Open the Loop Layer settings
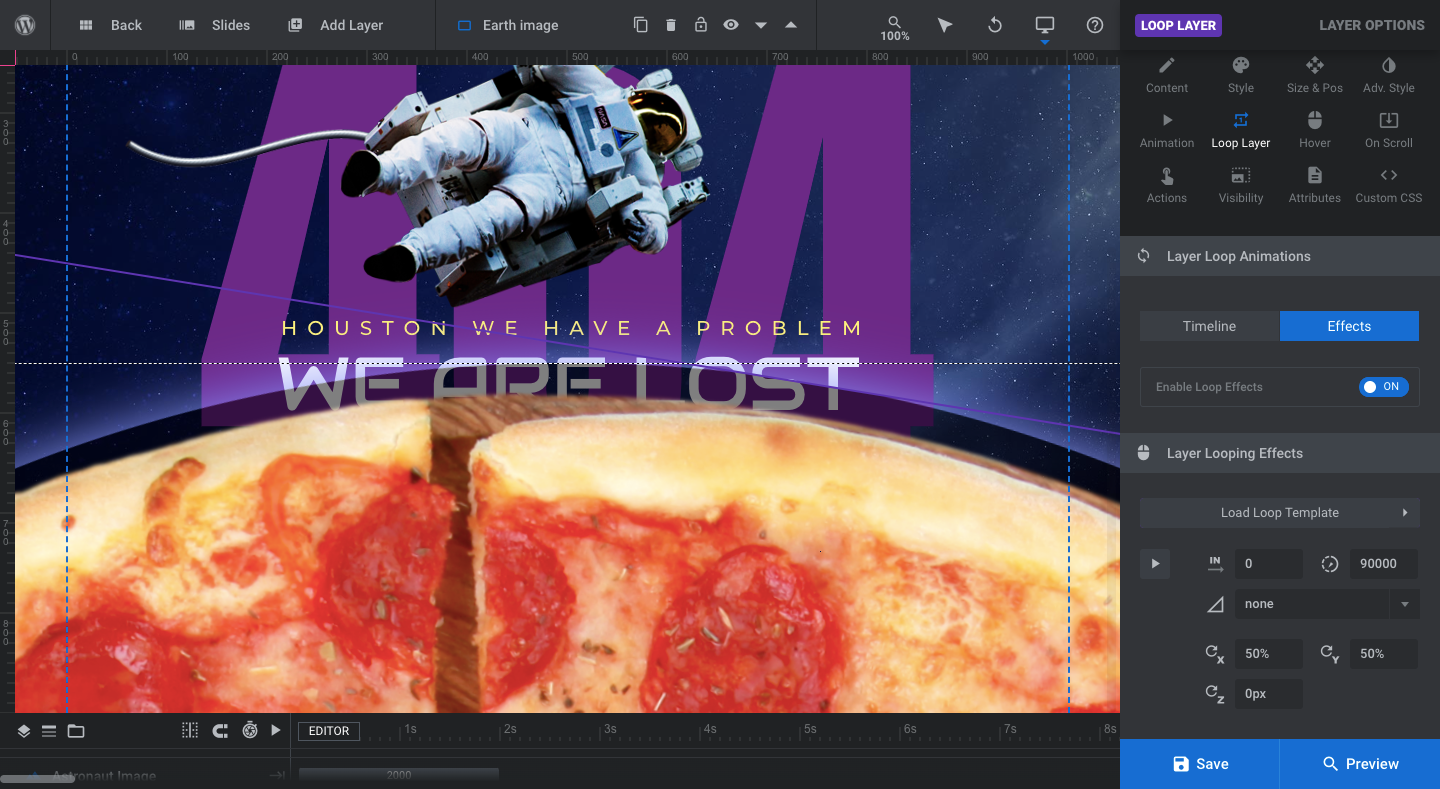Viewport: 1440px width, 789px height. point(1241,130)
